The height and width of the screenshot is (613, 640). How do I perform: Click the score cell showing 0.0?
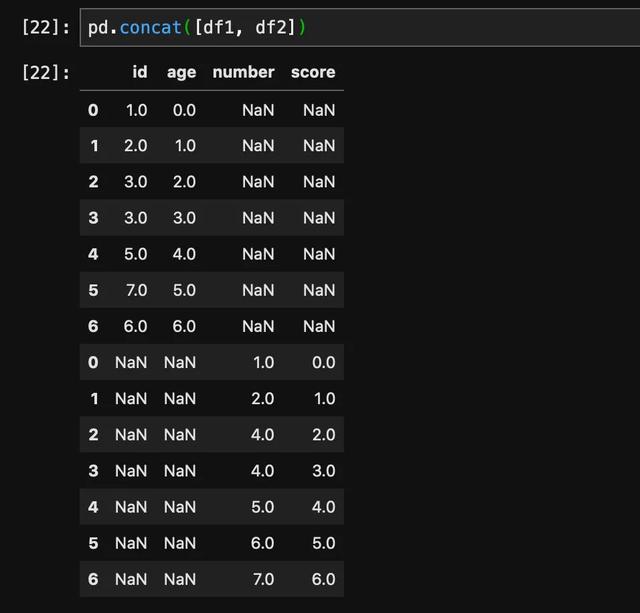pos(323,362)
